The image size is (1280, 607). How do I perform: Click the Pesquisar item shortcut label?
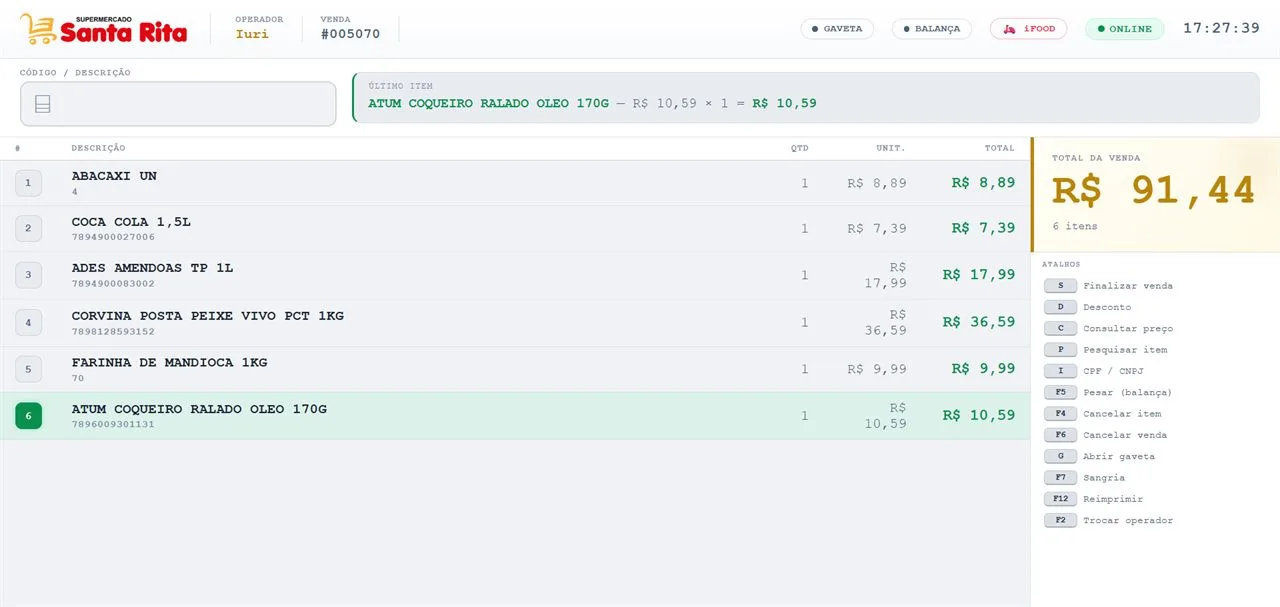[1125, 350]
